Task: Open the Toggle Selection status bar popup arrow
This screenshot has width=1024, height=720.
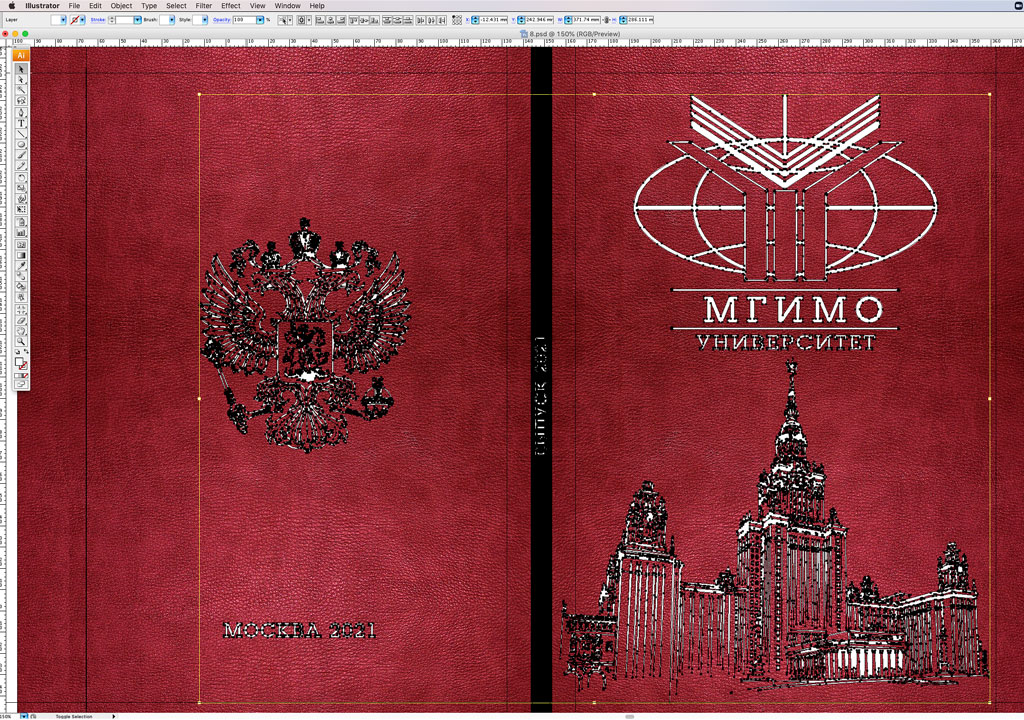Action: pyautogui.click(x=114, y=717)
